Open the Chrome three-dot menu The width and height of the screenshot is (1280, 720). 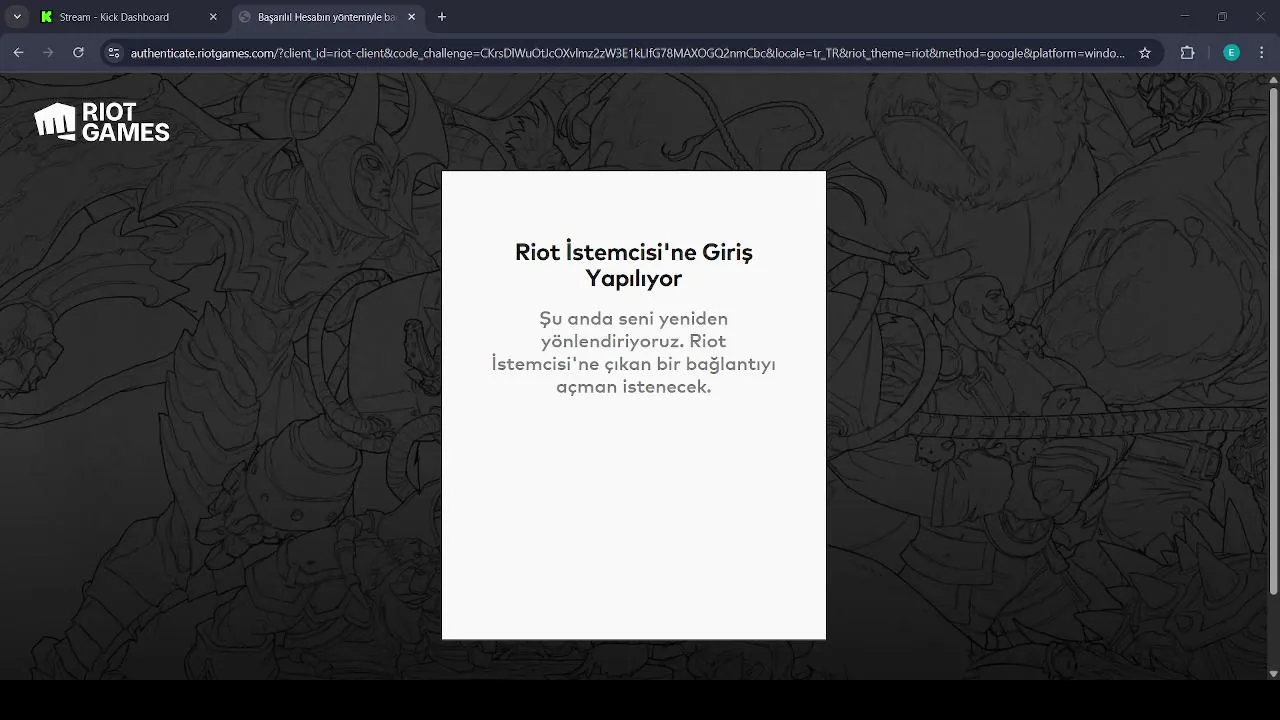coord(1260,53)
